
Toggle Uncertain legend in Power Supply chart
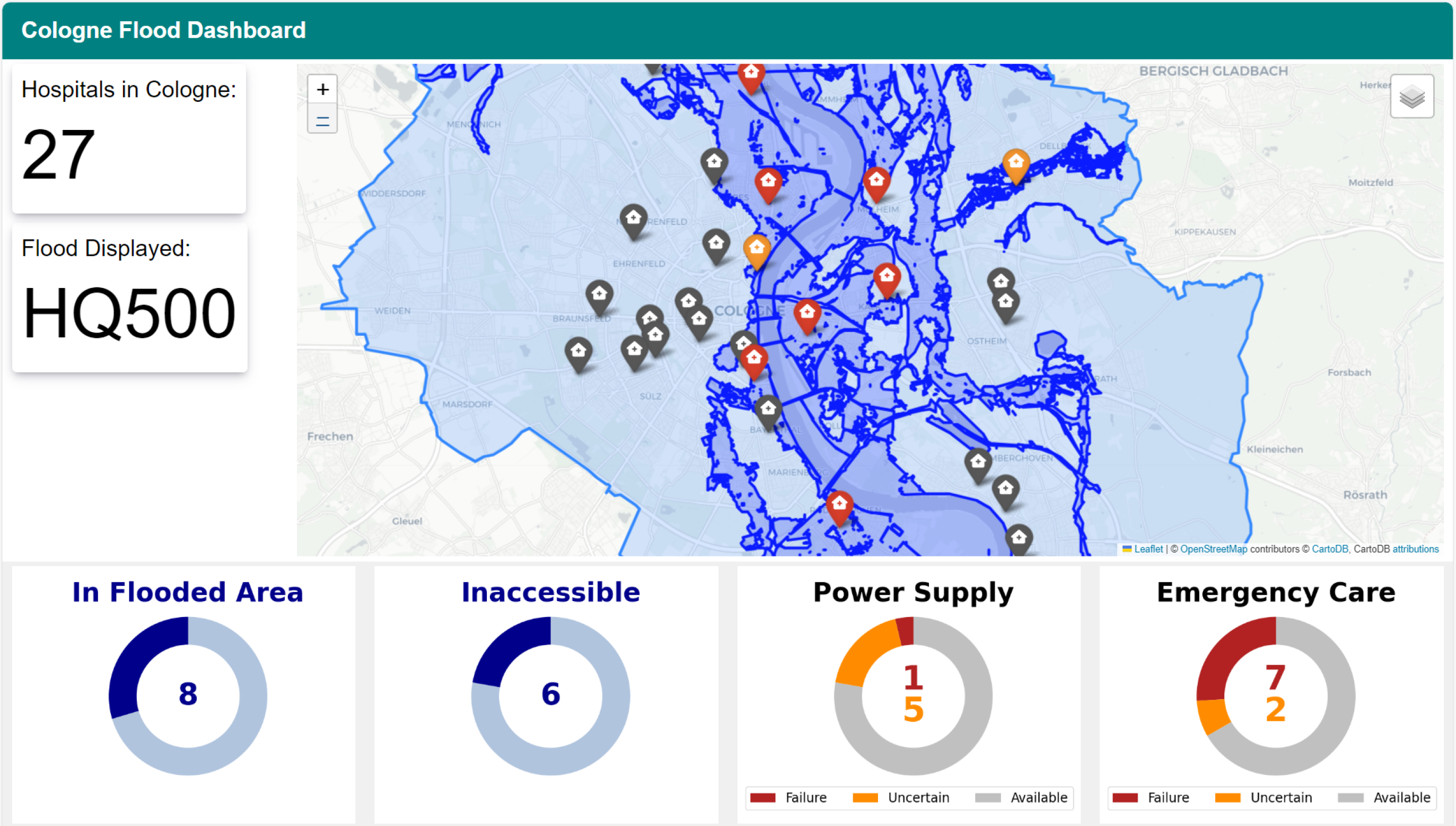(917, 798)
